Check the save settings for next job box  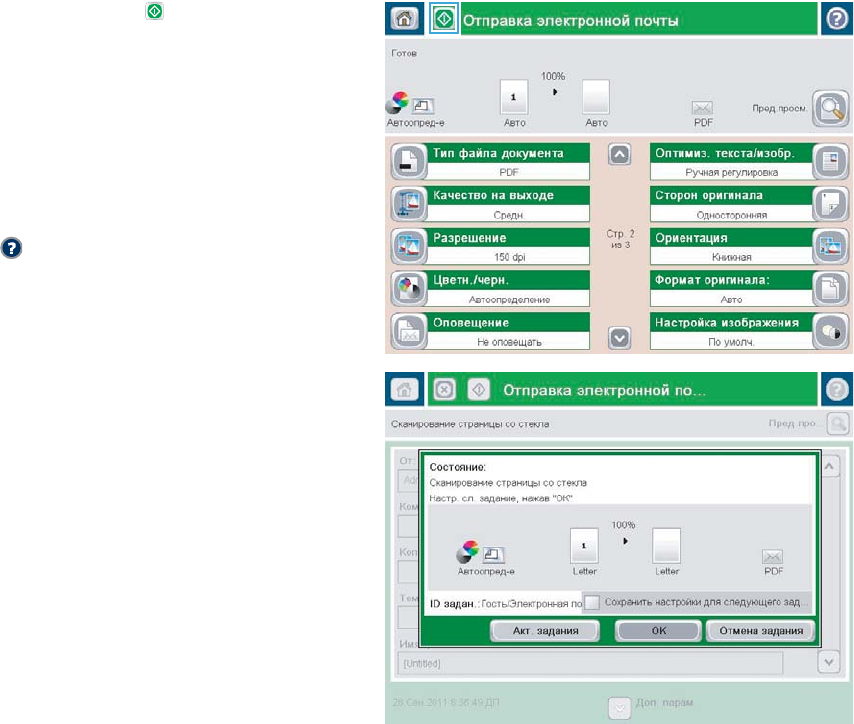(x=592, y=604)
